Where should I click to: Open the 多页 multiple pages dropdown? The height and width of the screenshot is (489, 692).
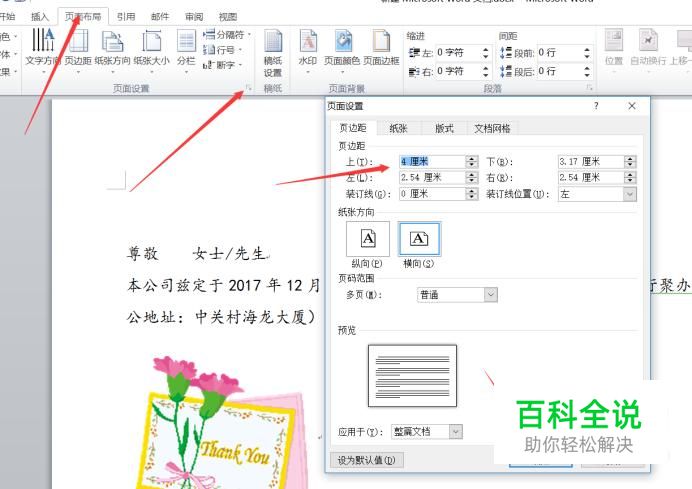pos(457,295)
